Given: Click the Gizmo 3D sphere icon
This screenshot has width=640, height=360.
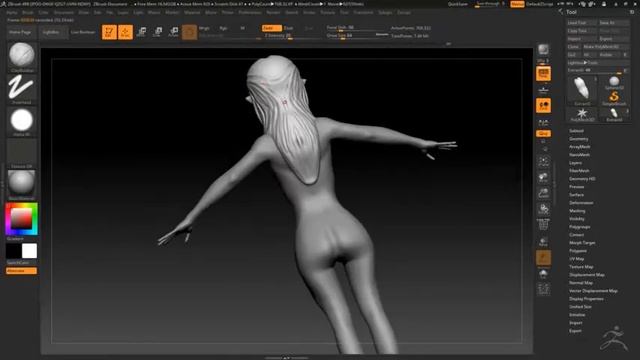Looking at the screenshot, I should (x=189, y=32).
